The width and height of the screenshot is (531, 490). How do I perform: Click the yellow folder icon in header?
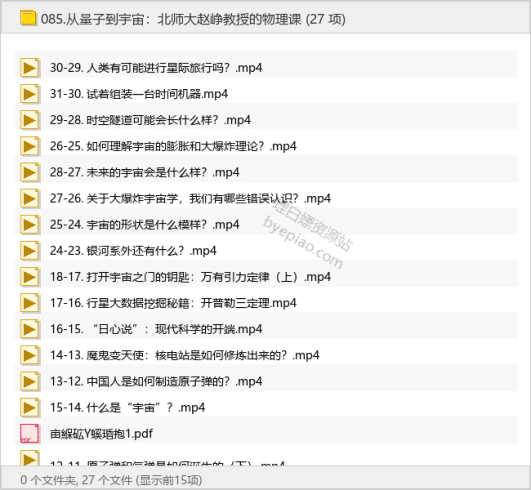(28, 18)
